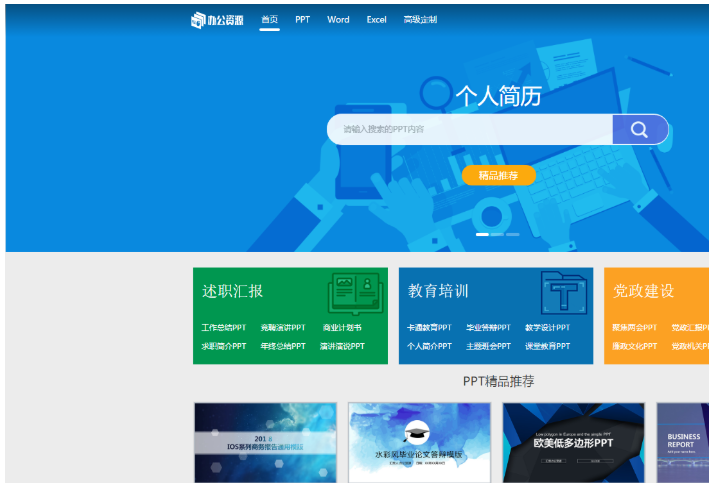
Task: Click the T folder icon in 教育培训 card
Action: coord(564,293)
